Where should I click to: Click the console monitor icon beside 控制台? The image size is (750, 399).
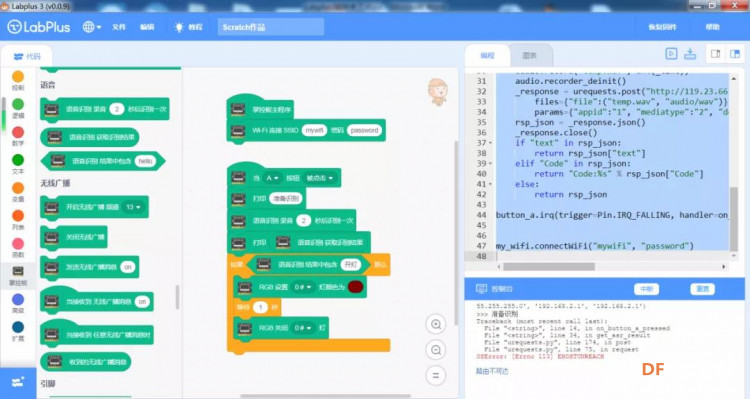(x=481, y=288)
